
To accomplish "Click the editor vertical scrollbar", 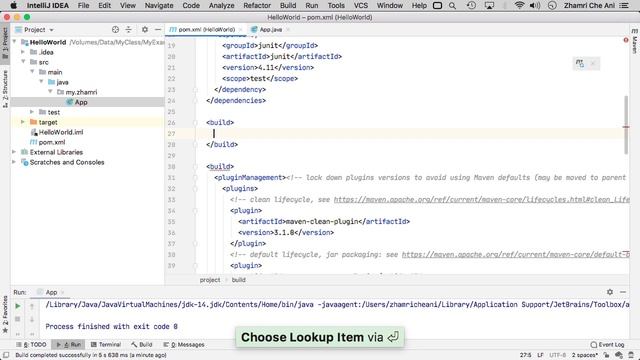I will [626, 125].
